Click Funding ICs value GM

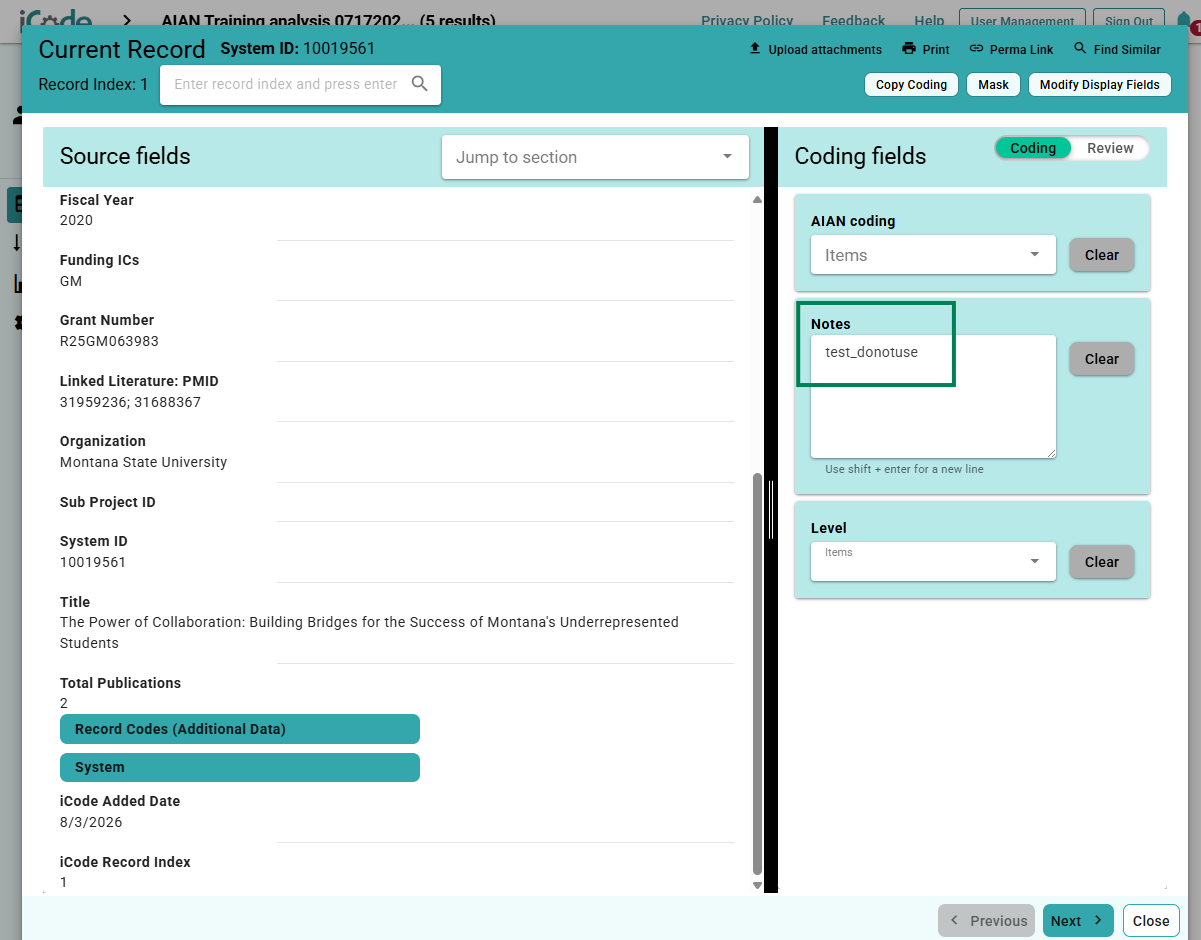pos(71,281)
